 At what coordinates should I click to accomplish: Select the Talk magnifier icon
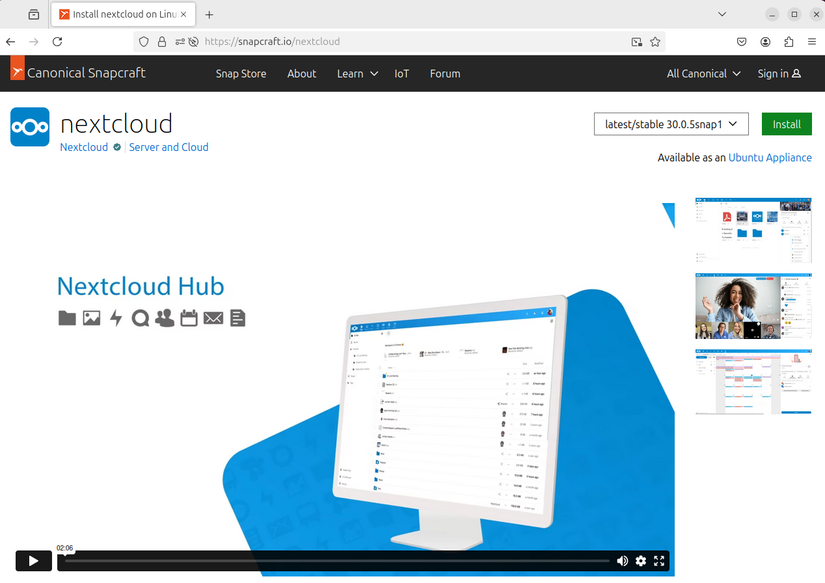[x=140, y=318]
